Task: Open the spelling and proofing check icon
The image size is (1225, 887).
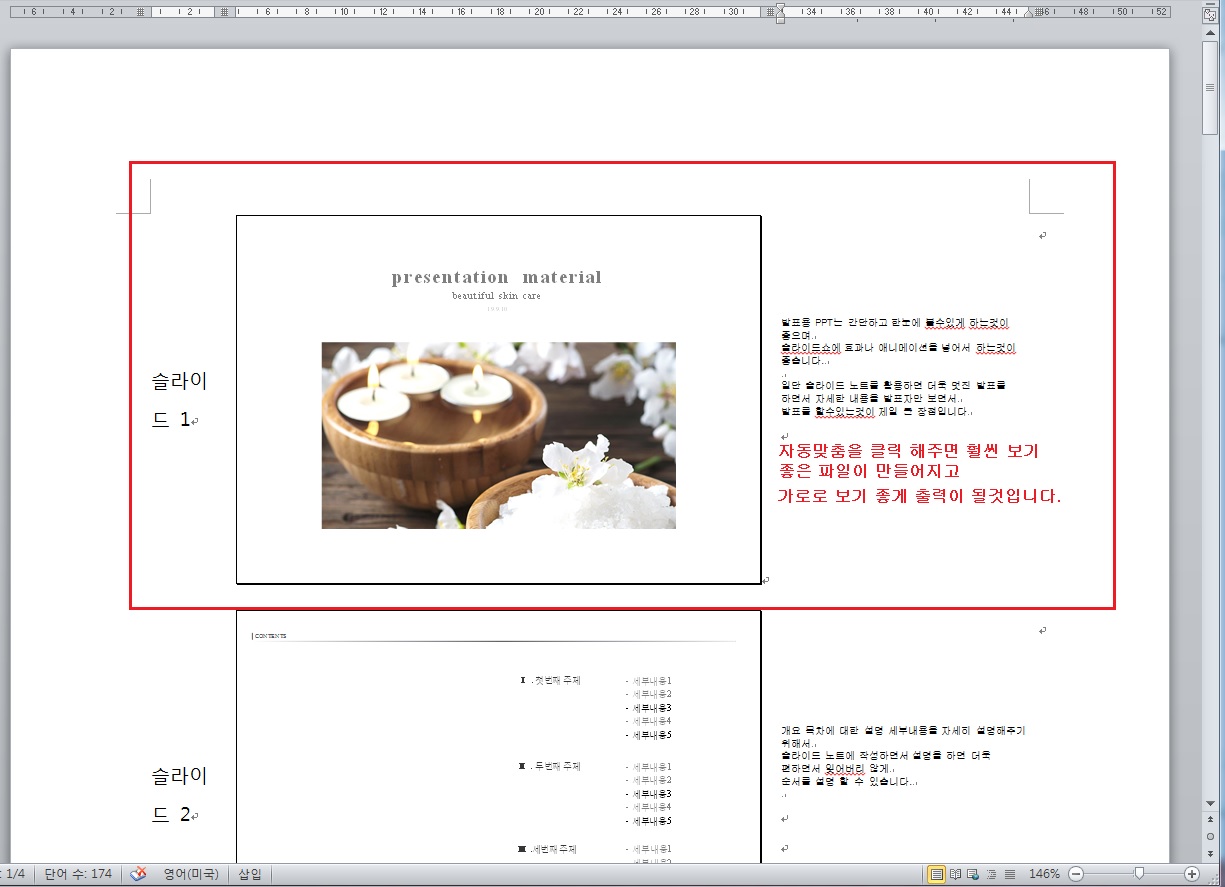Action: pyautogui.click(x=139, y=874)
